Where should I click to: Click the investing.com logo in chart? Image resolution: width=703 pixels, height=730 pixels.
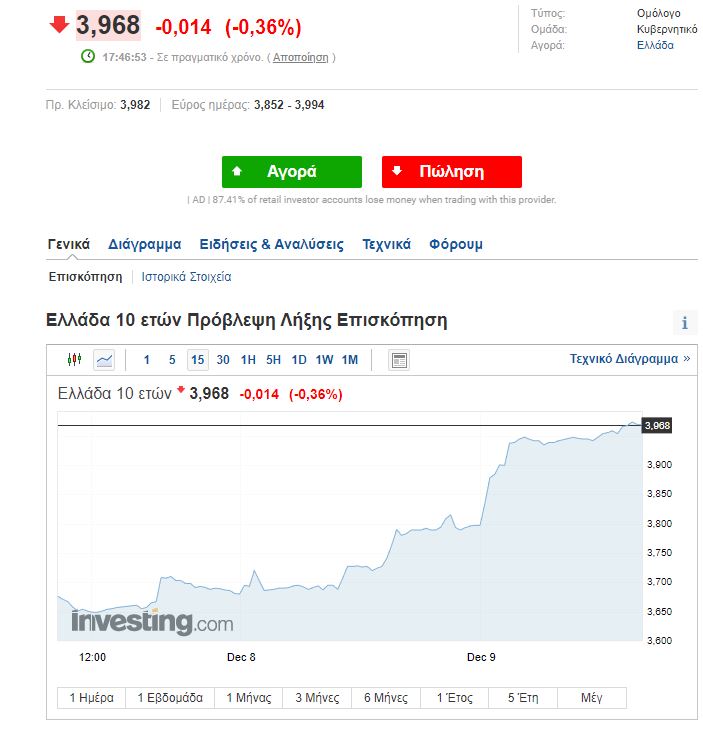(x=152, y=622)
